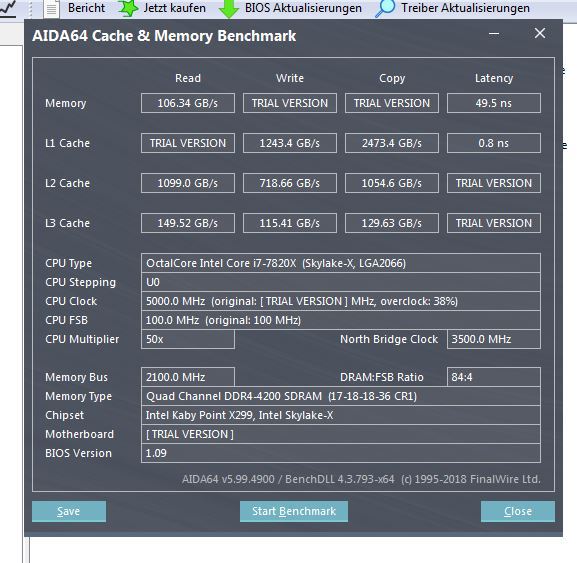Click the Memory Type DDR4-4200 field

(341, 396)
